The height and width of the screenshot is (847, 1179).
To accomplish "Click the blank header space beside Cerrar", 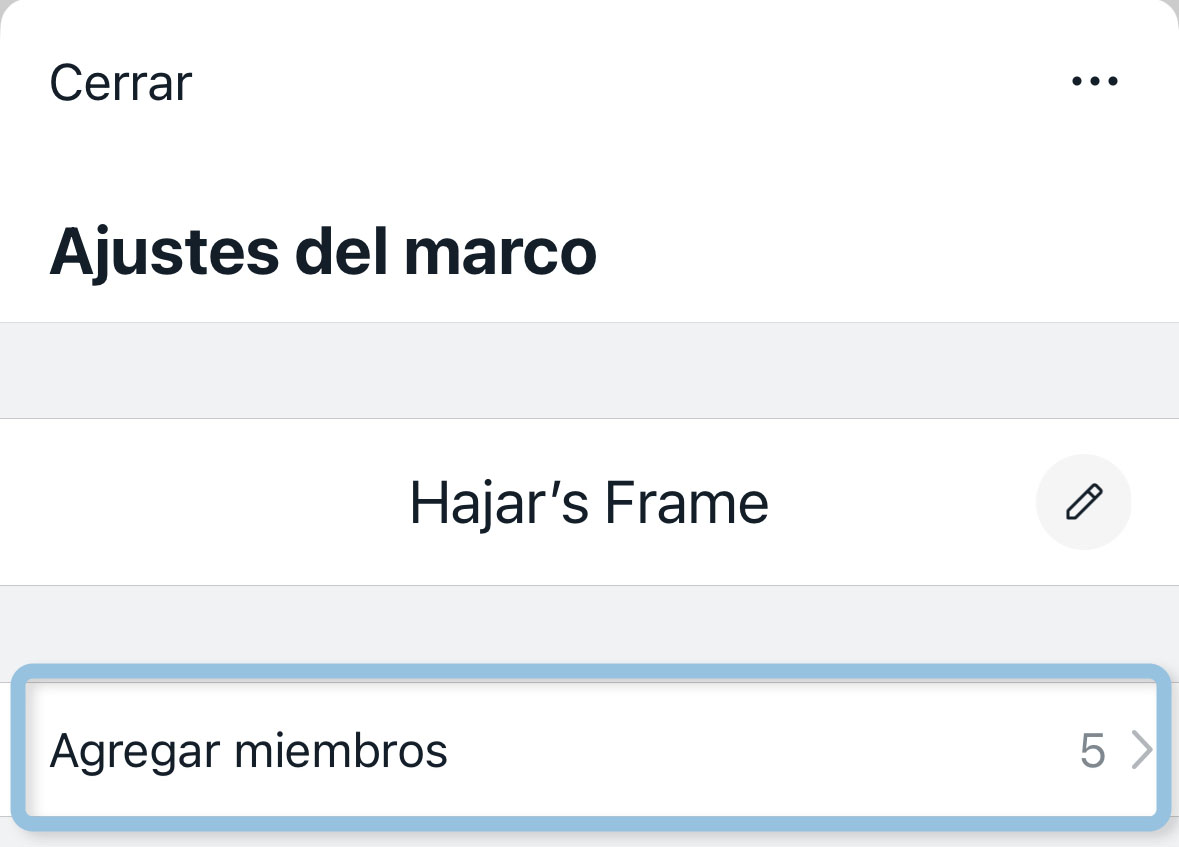I will pos(600,82).
